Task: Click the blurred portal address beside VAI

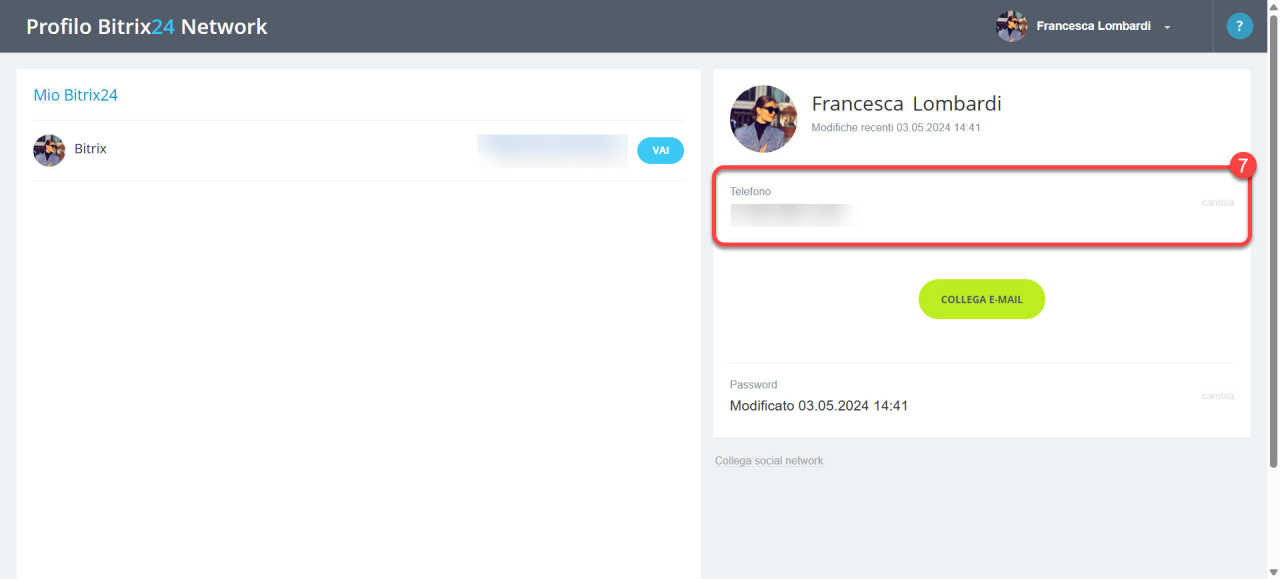Action: pos(552,150)
